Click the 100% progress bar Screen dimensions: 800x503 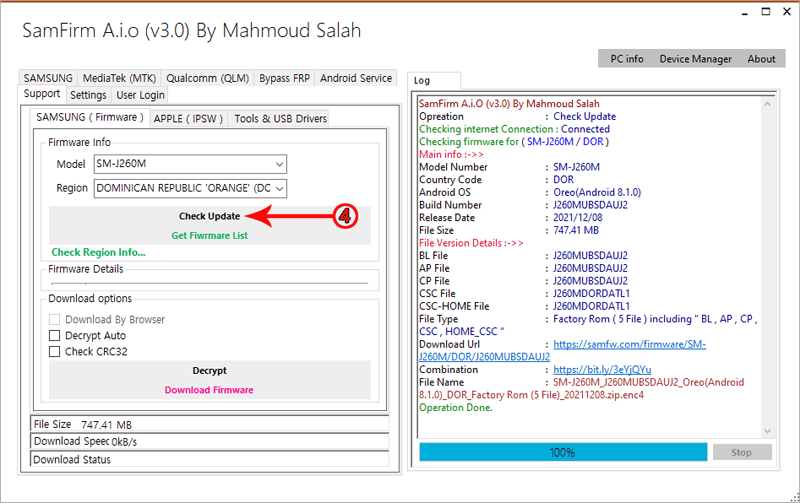pyautogui.click(x=562, y=452)
